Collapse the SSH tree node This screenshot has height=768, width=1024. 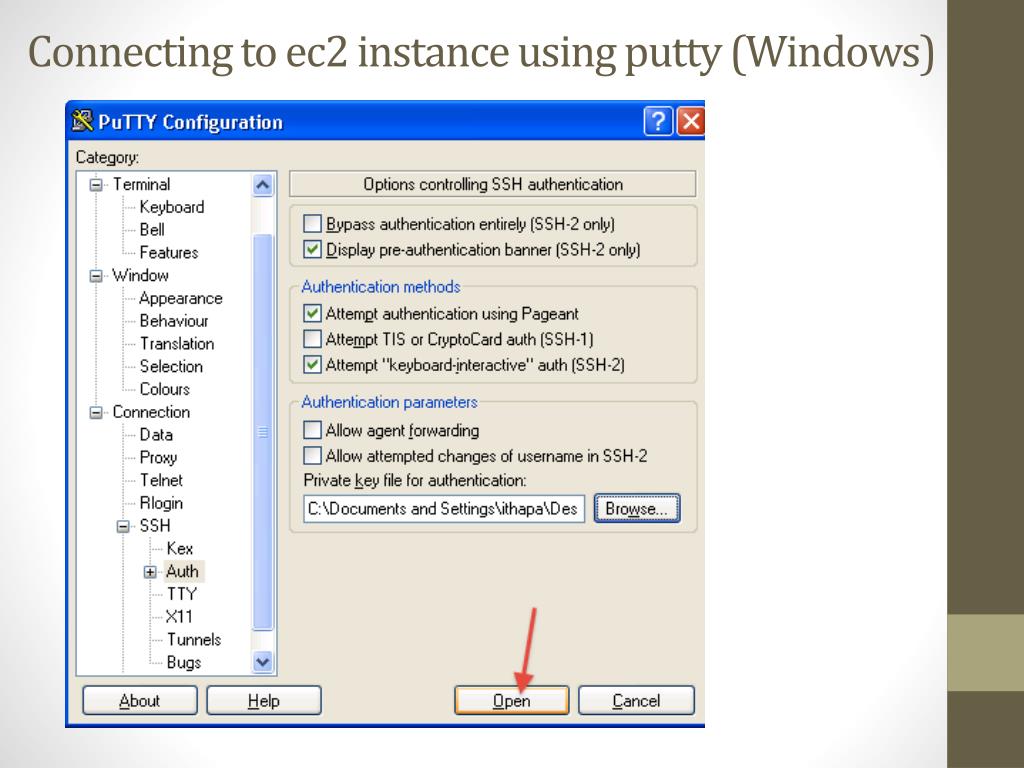click(x=123, y=526)
